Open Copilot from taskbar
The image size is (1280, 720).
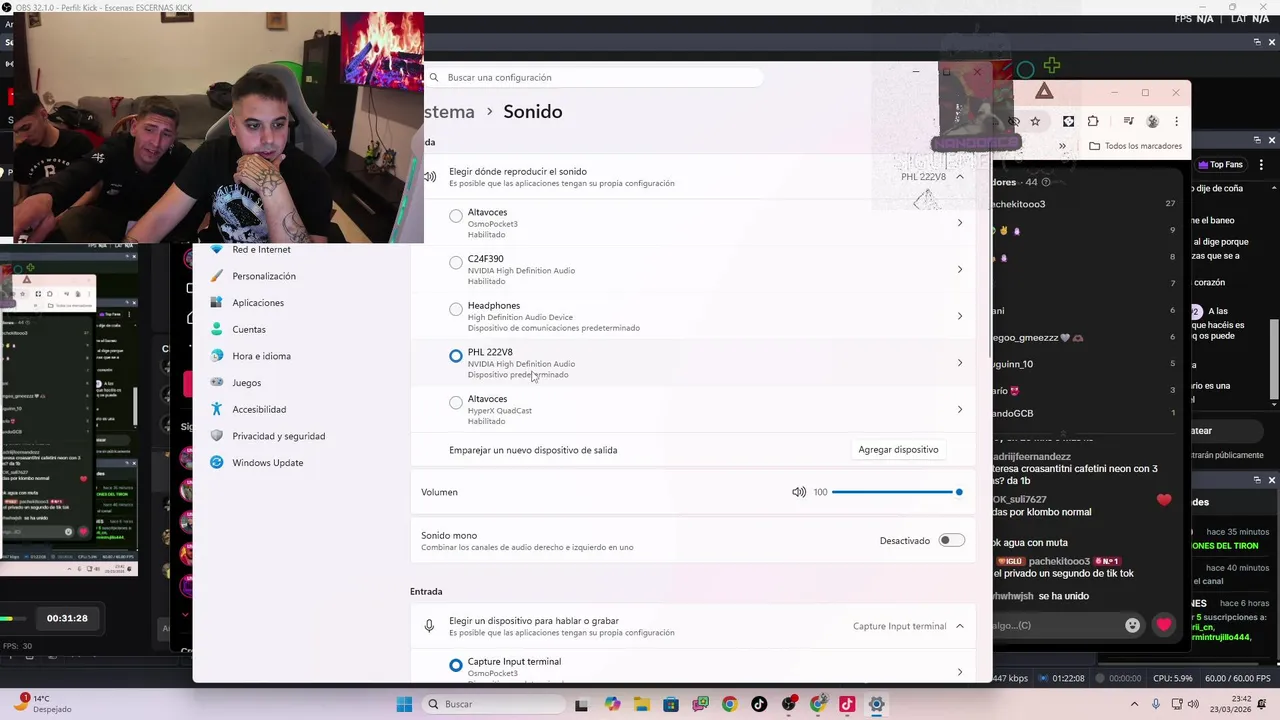[612, 704]
